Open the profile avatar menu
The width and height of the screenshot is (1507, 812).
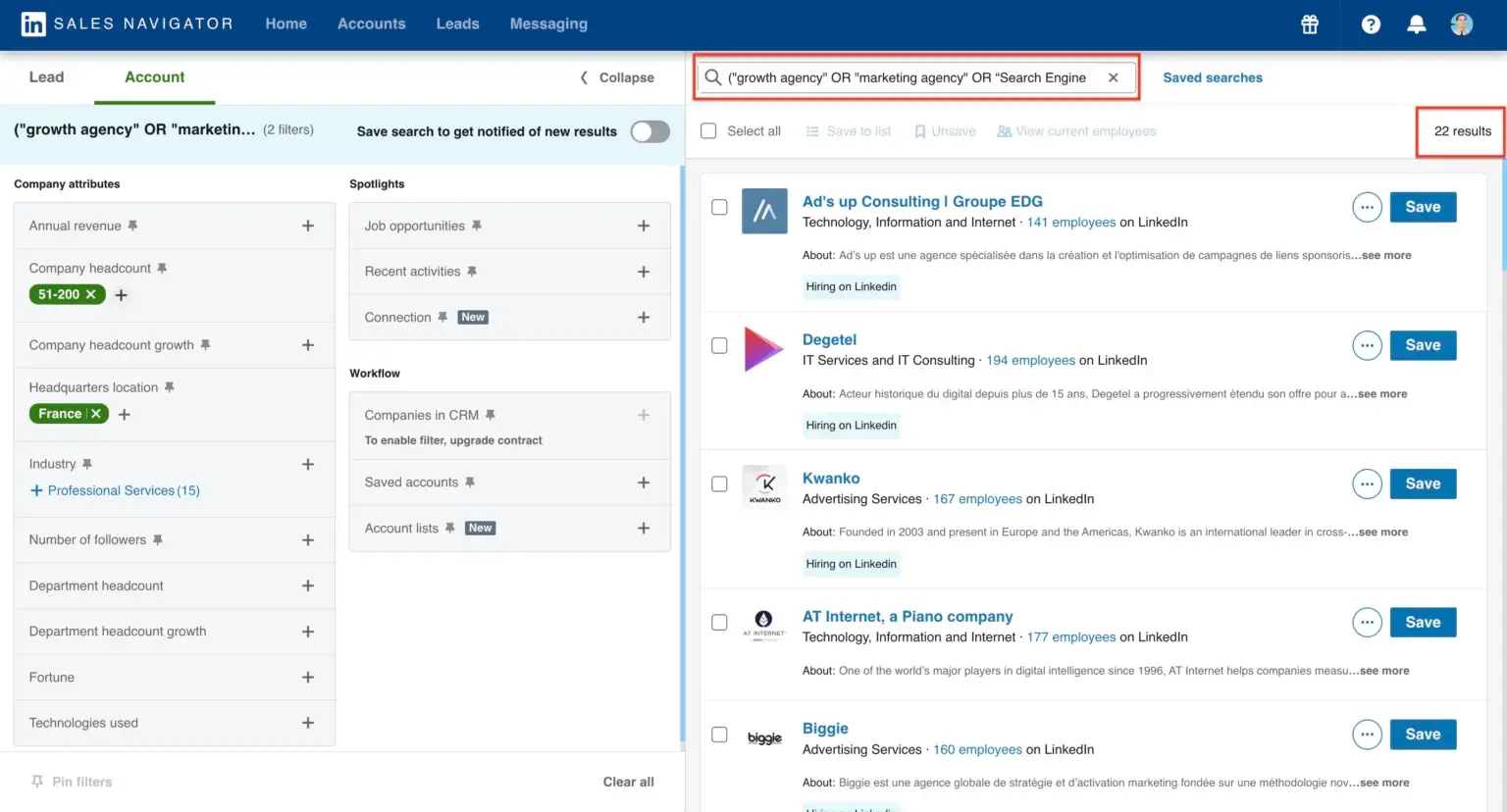pyautogui.click(x=1462, y=25)
